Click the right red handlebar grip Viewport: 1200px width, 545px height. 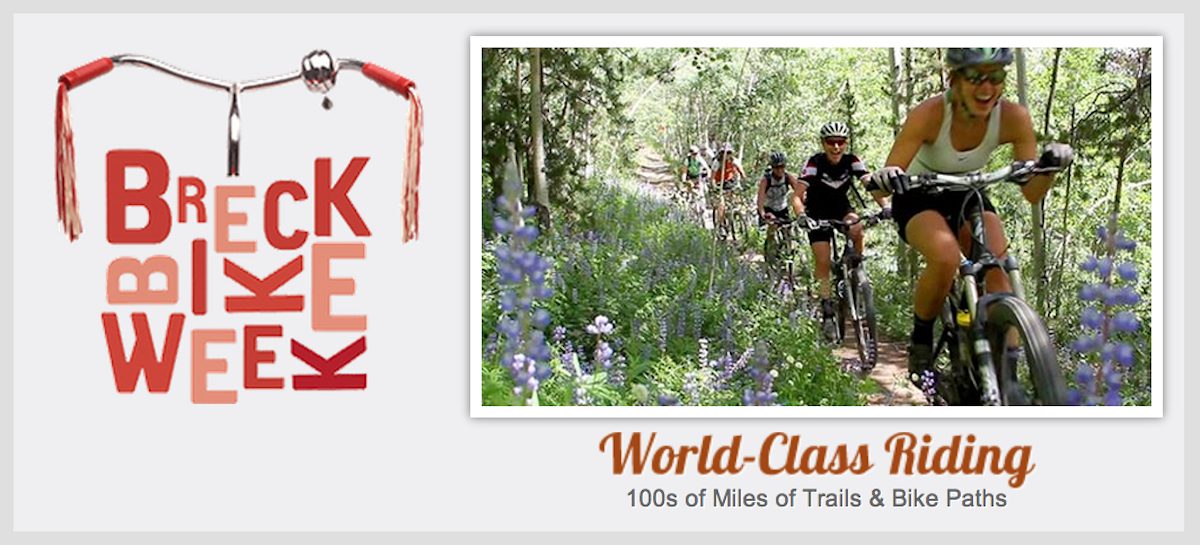[x=388, y=79]
